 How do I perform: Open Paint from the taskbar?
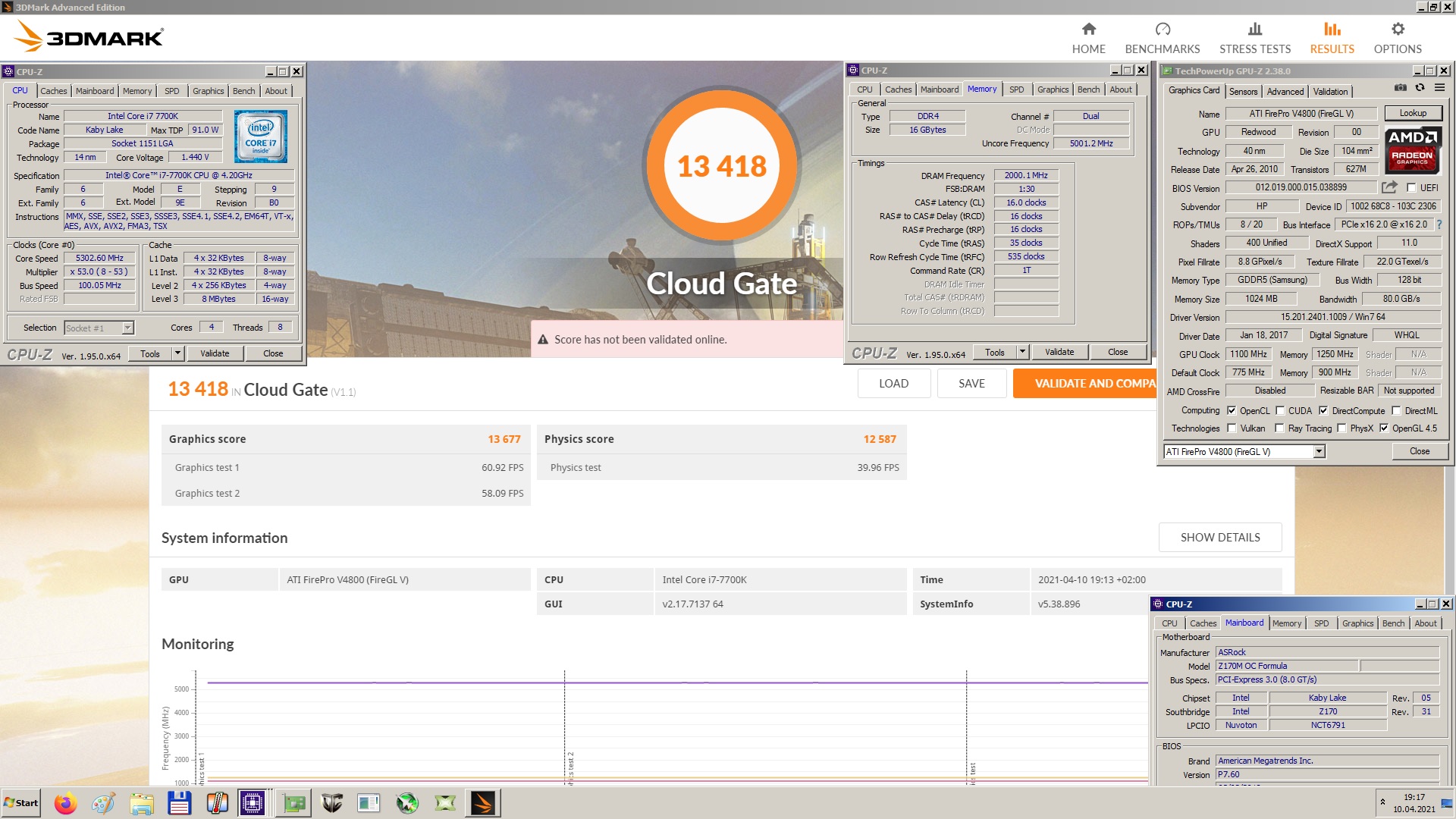coord(104,803)
